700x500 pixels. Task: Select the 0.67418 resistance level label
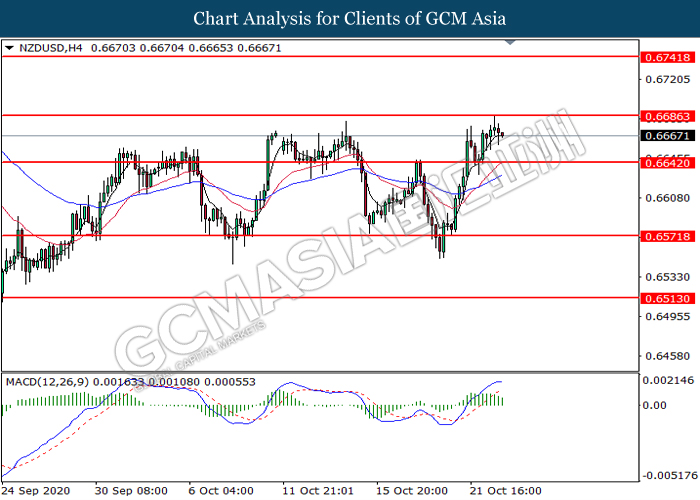click(667, 57)
